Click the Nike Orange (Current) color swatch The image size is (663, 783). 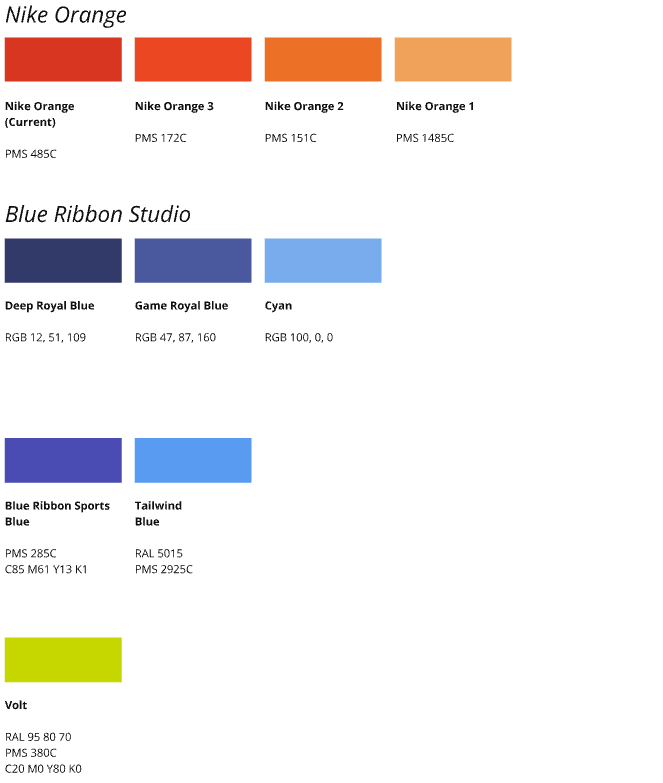[63, 59]
